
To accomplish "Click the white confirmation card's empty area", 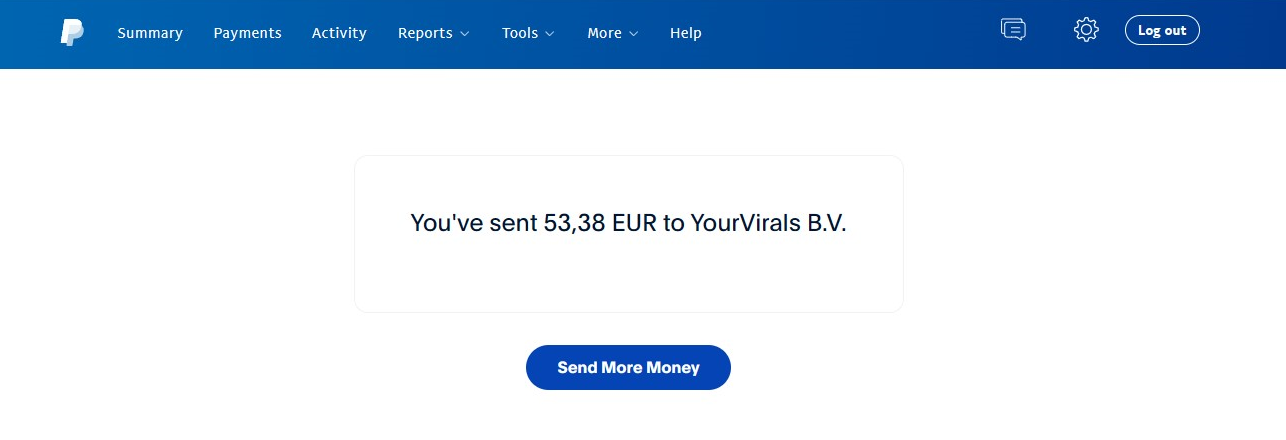I will pos(628,280).
